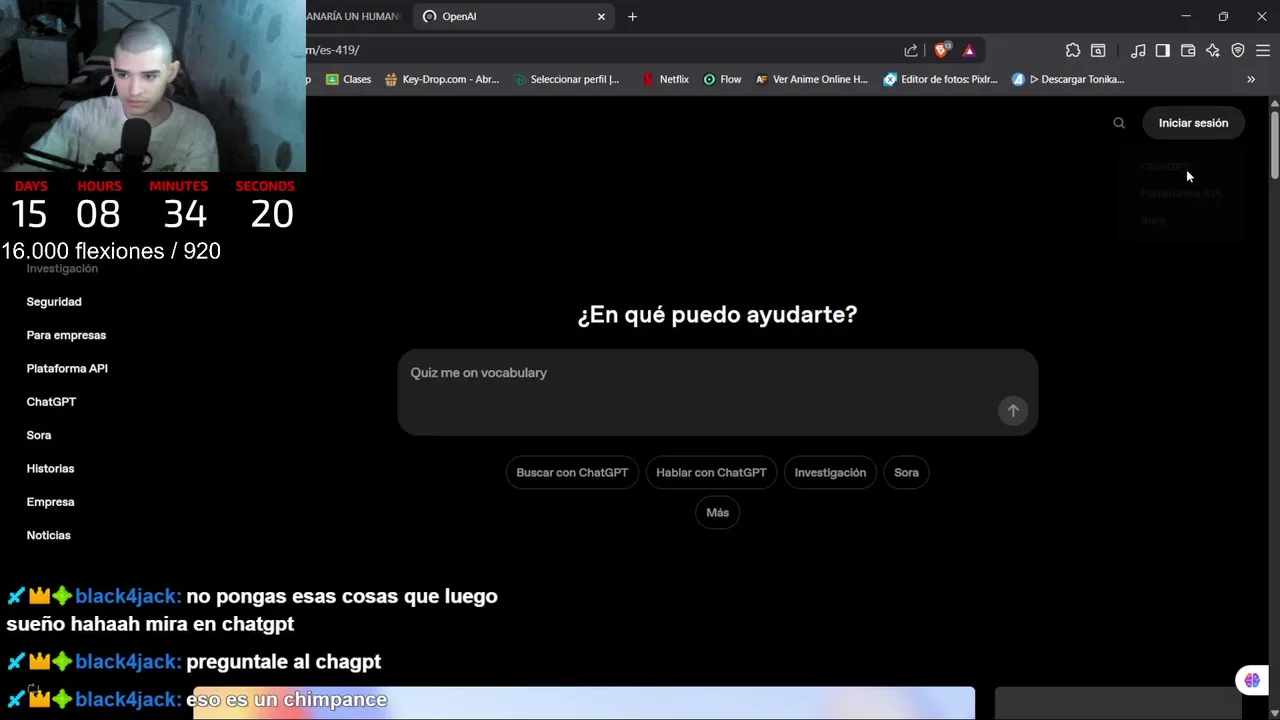Viewport: 1280px width, 720px height.
Task: Open the Flow bookmark
Action: (722, 79)
